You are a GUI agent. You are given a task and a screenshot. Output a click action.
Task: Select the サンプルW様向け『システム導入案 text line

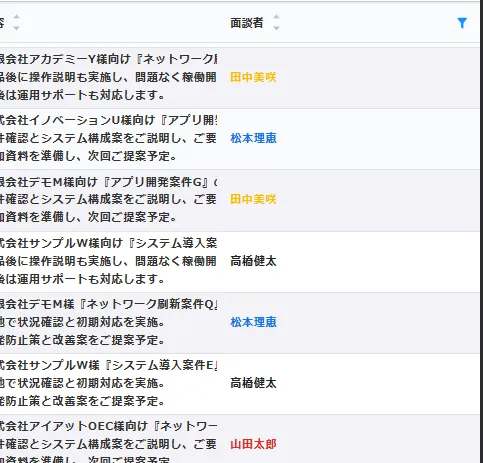click(x=108, y=243)
